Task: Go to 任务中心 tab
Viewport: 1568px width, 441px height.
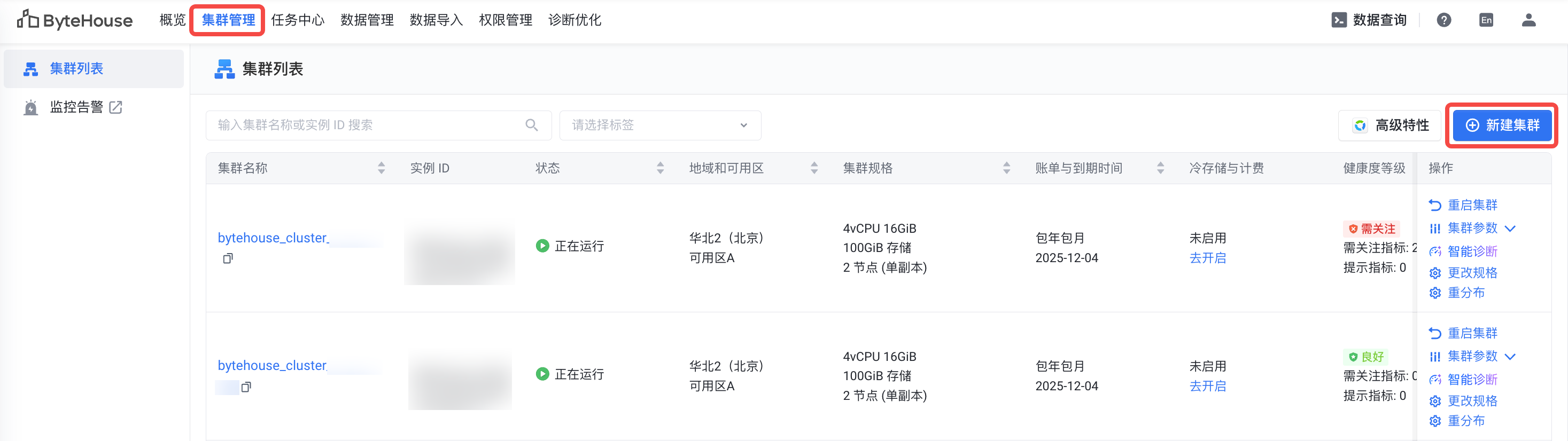Action: [298, 20]
